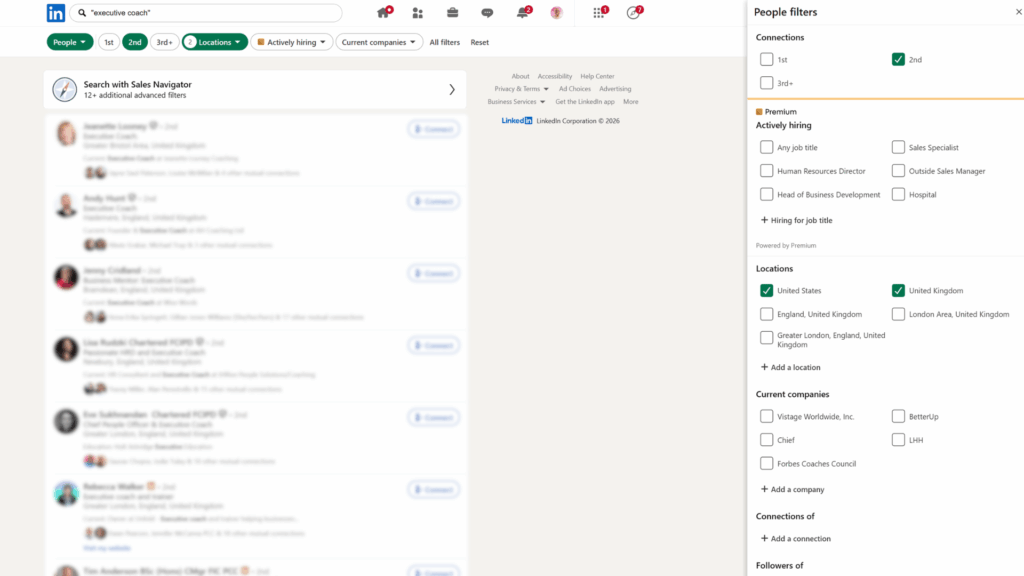
Task: Toggle the 3rd+ connections filter pill
Action: point(165,42)
